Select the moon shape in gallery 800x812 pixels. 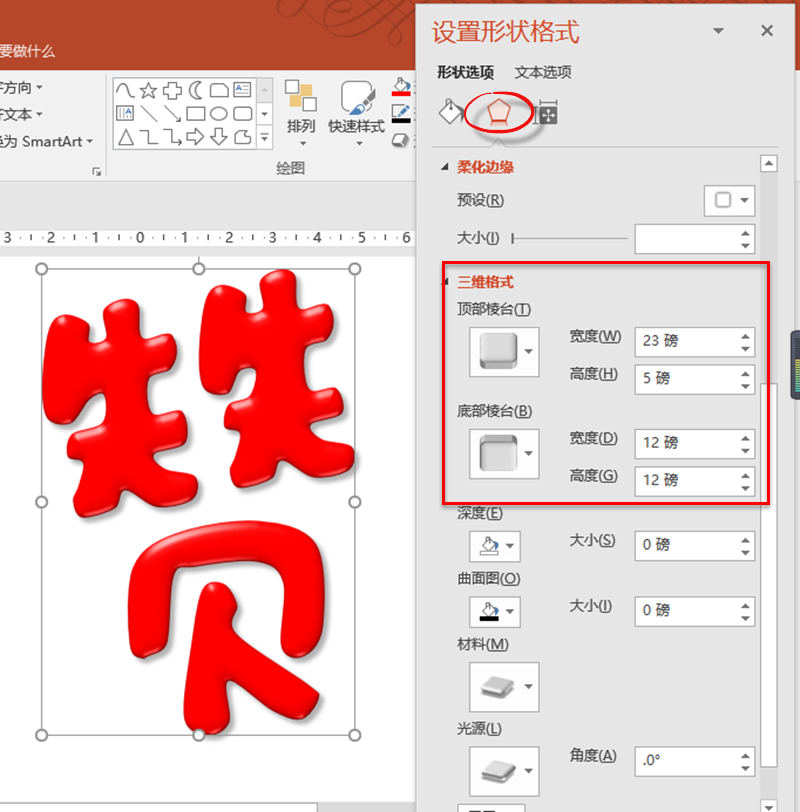click(195, 90)
